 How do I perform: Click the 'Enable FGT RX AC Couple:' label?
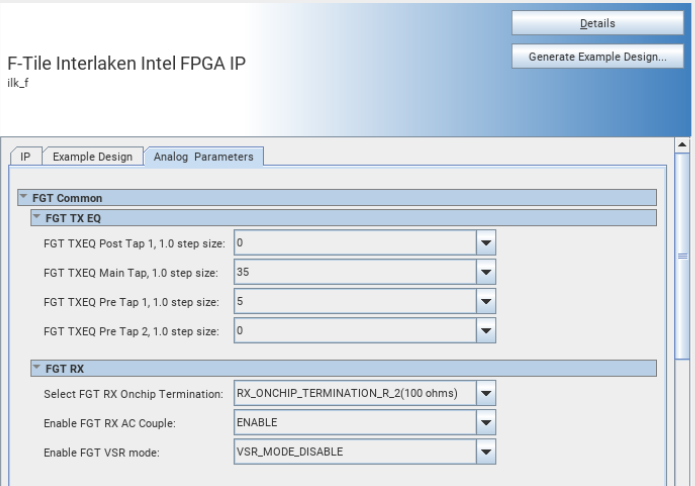[x=109, y=423]
